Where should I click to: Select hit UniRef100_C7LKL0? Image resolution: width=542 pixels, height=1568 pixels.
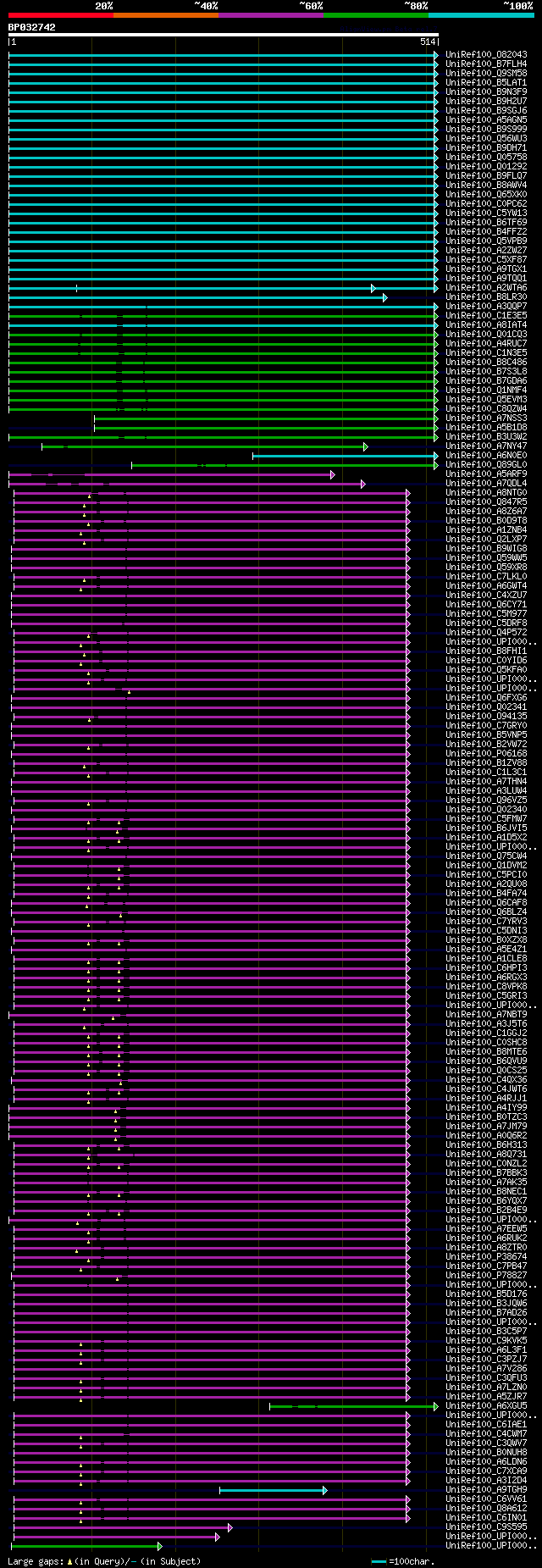(x=486, y=576)
